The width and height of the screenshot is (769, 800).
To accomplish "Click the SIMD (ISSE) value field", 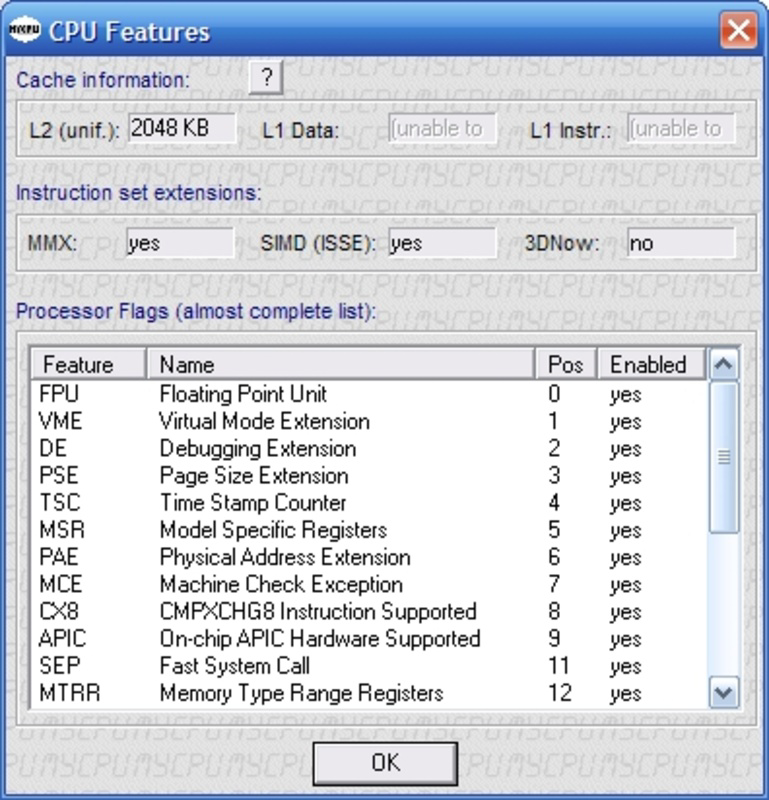I will (x=442, y=243).
